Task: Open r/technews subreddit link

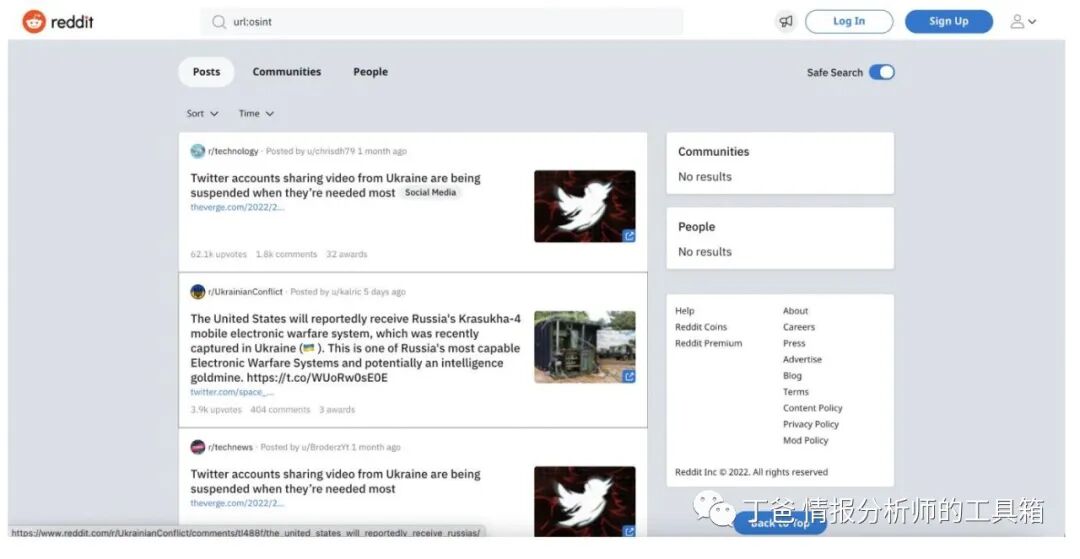Action: [x=230, y=447]
